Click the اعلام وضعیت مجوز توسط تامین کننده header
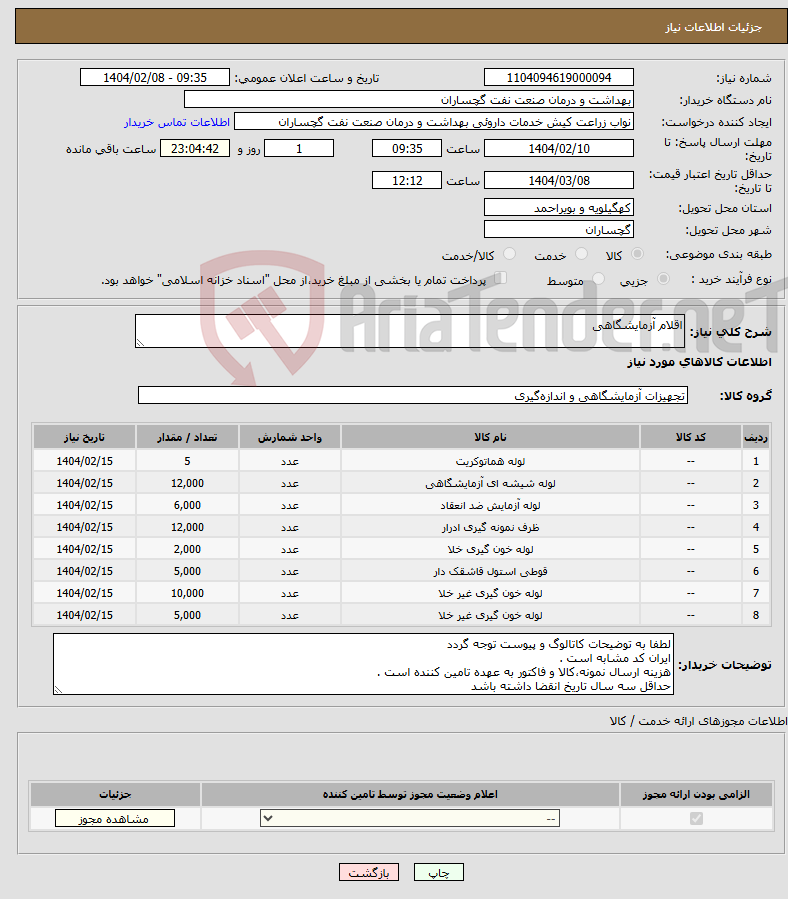The height and width of the screenshot is (899, 788). click(410, 794)
